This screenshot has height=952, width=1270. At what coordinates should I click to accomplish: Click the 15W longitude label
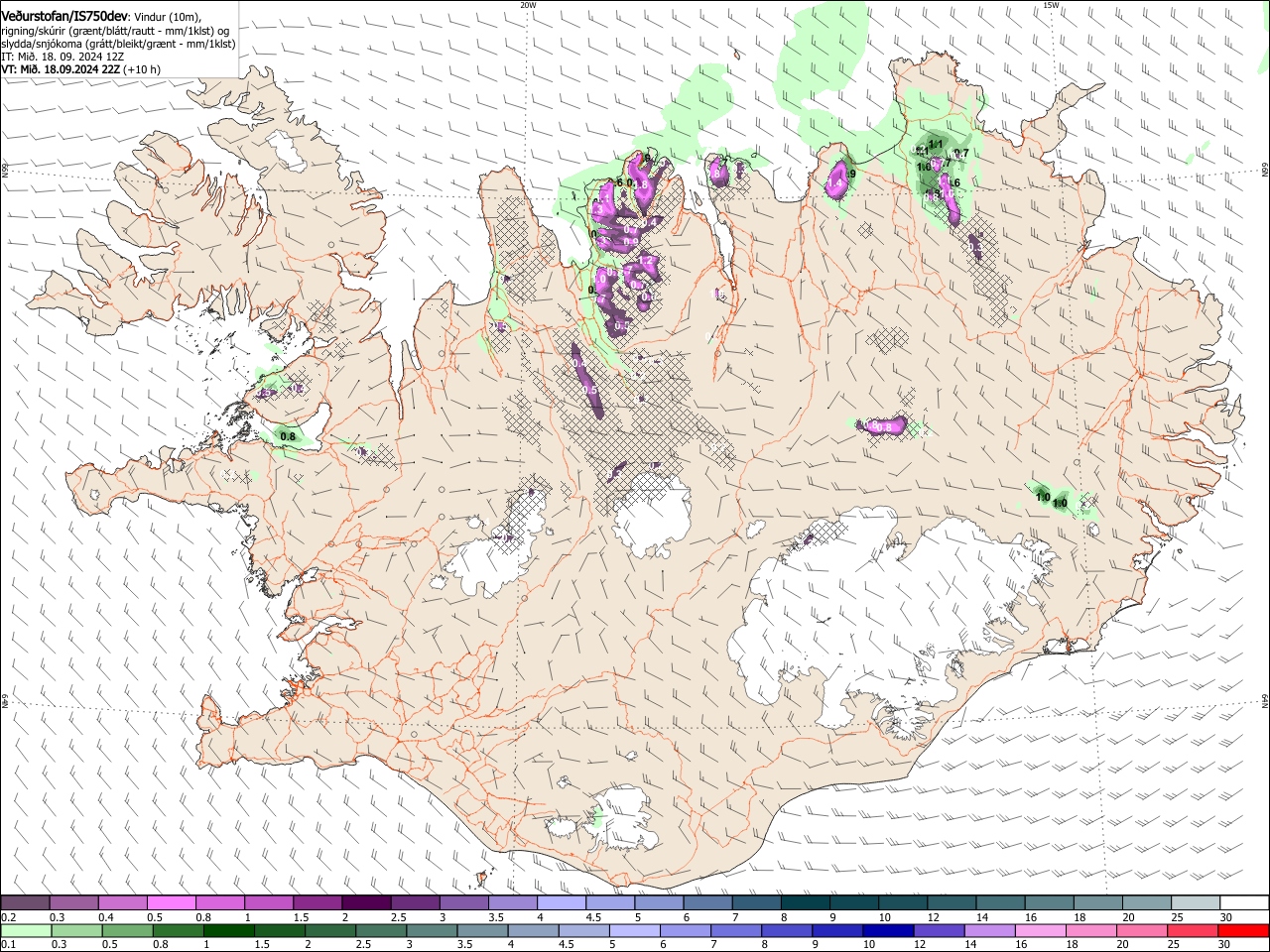(1051, 5)
